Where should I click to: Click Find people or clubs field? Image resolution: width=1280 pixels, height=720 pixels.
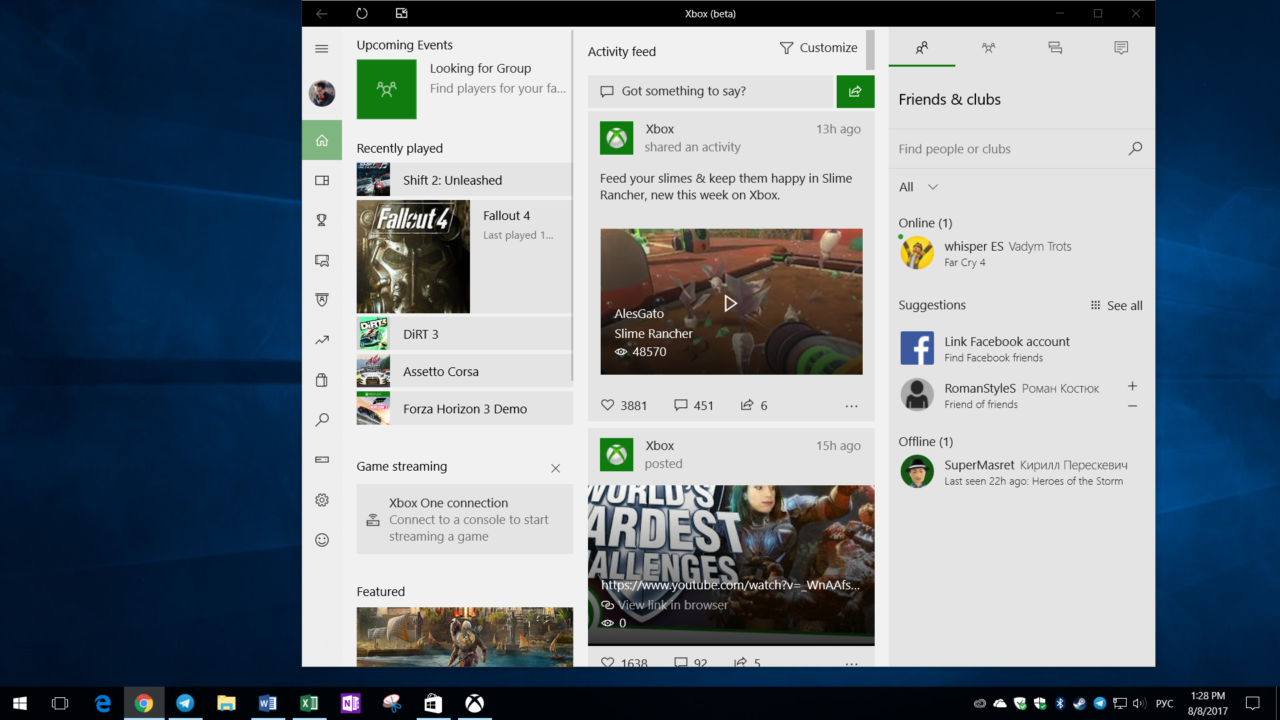click(1021, 149)
